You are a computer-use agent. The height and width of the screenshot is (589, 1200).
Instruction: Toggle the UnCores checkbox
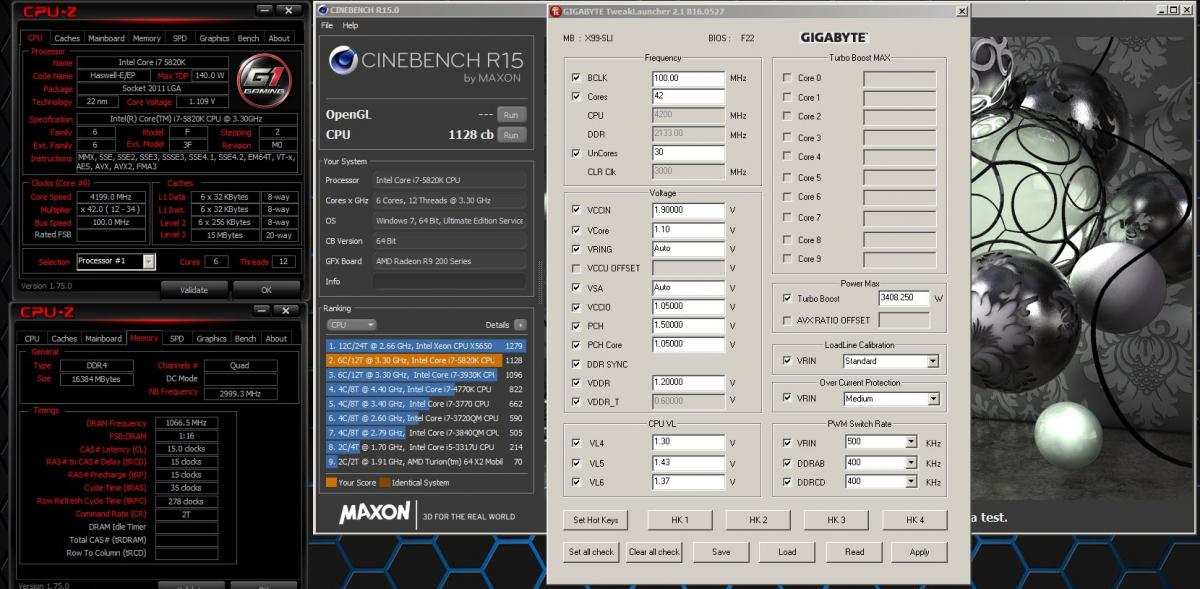(x=576, y=153)
